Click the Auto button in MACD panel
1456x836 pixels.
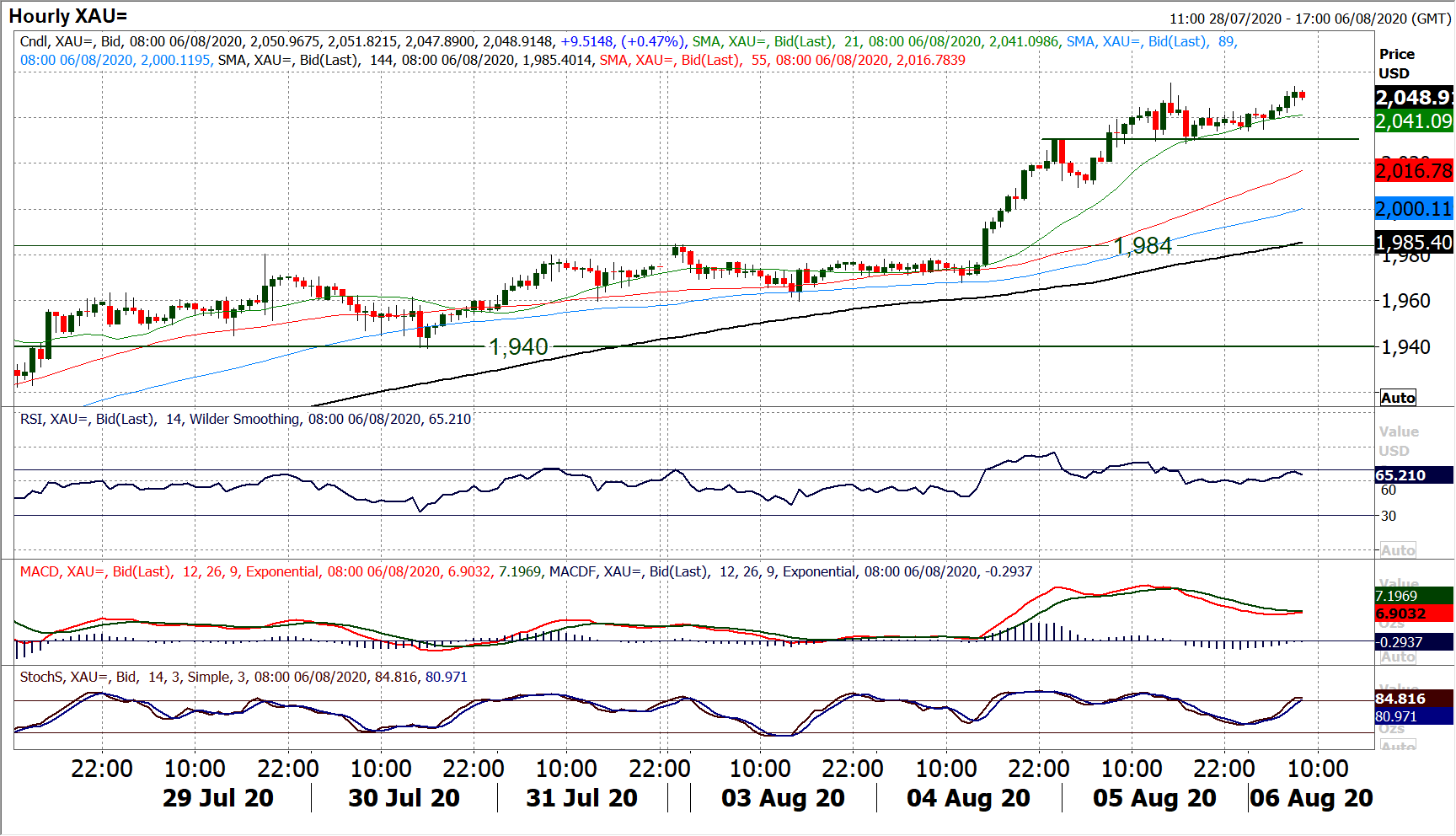click(1398, 656)
